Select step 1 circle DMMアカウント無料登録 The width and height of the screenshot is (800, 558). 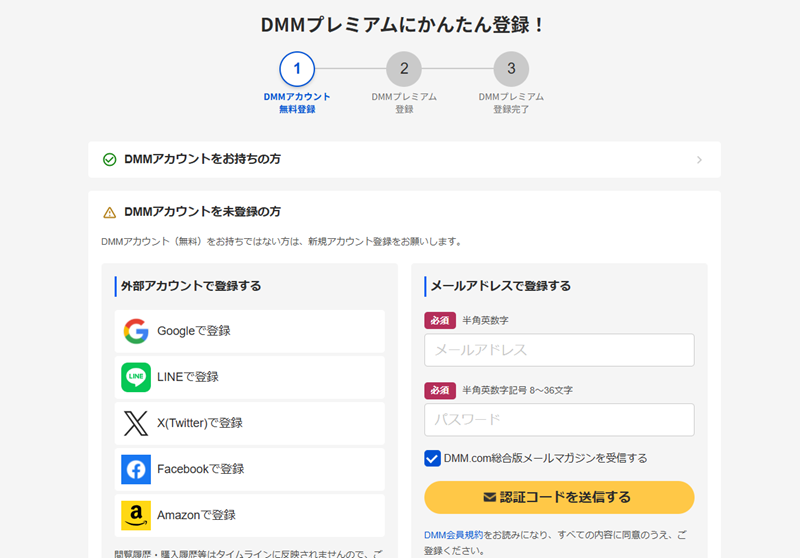coord(297,69)
